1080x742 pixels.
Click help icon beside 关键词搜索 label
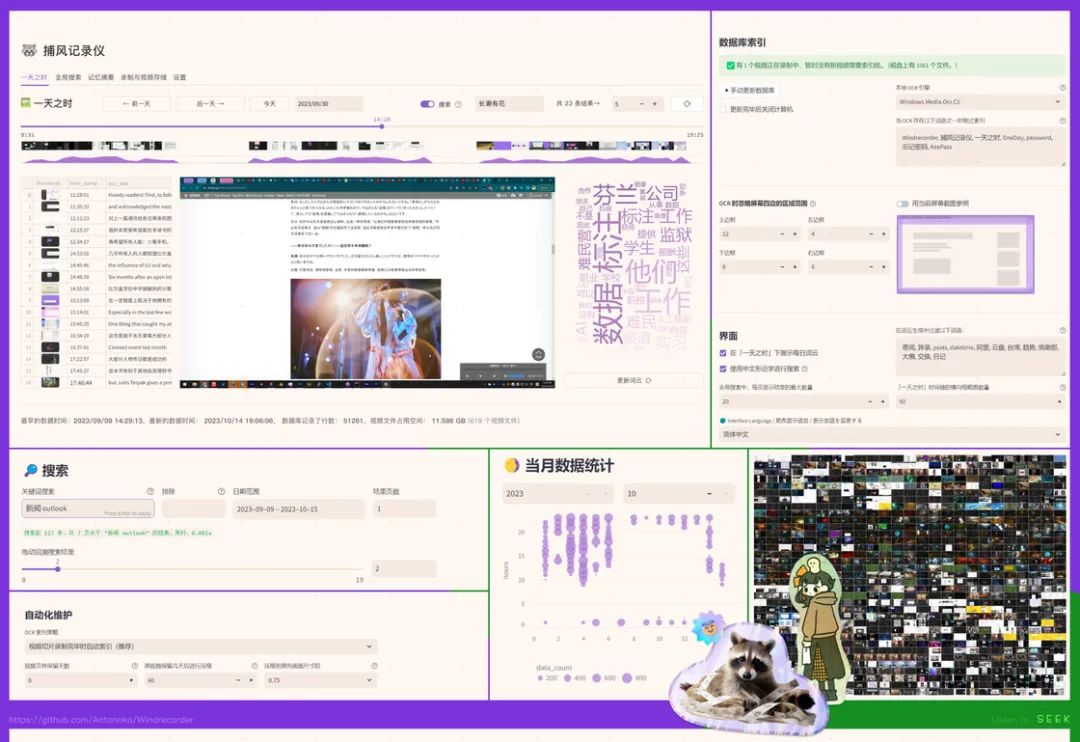150,491
